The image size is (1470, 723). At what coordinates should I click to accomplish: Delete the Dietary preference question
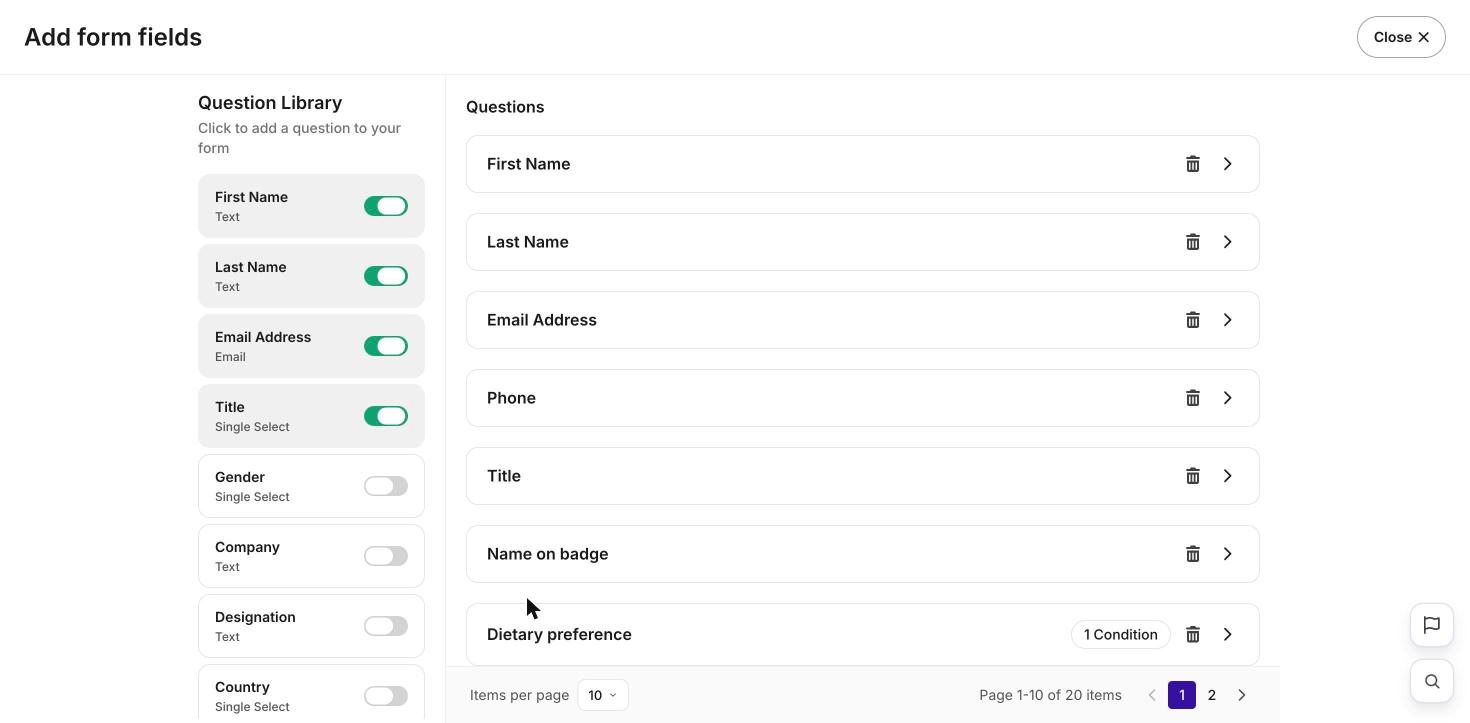coord(1193,634)
